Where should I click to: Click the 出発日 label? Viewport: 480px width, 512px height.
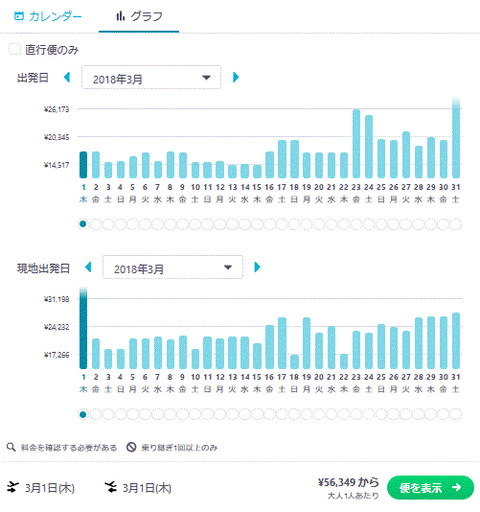tap(33, 78)
